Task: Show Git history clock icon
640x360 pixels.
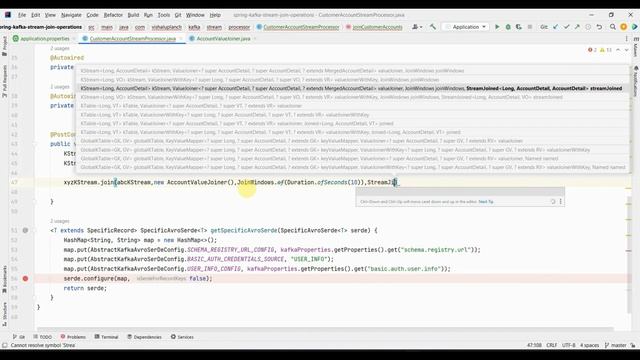Action: pyautogui.click(x=588, y=27)
